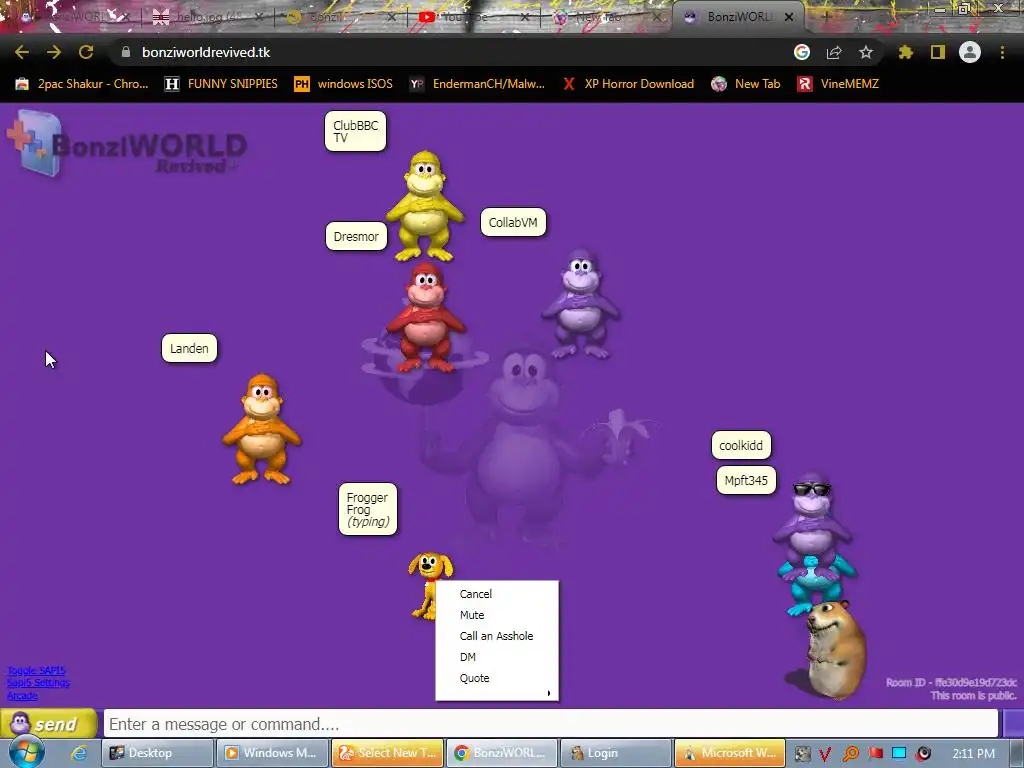Launch Internet Explorer from the taskbar
This screenshot has width=1024, height=768.
(80, 753)
